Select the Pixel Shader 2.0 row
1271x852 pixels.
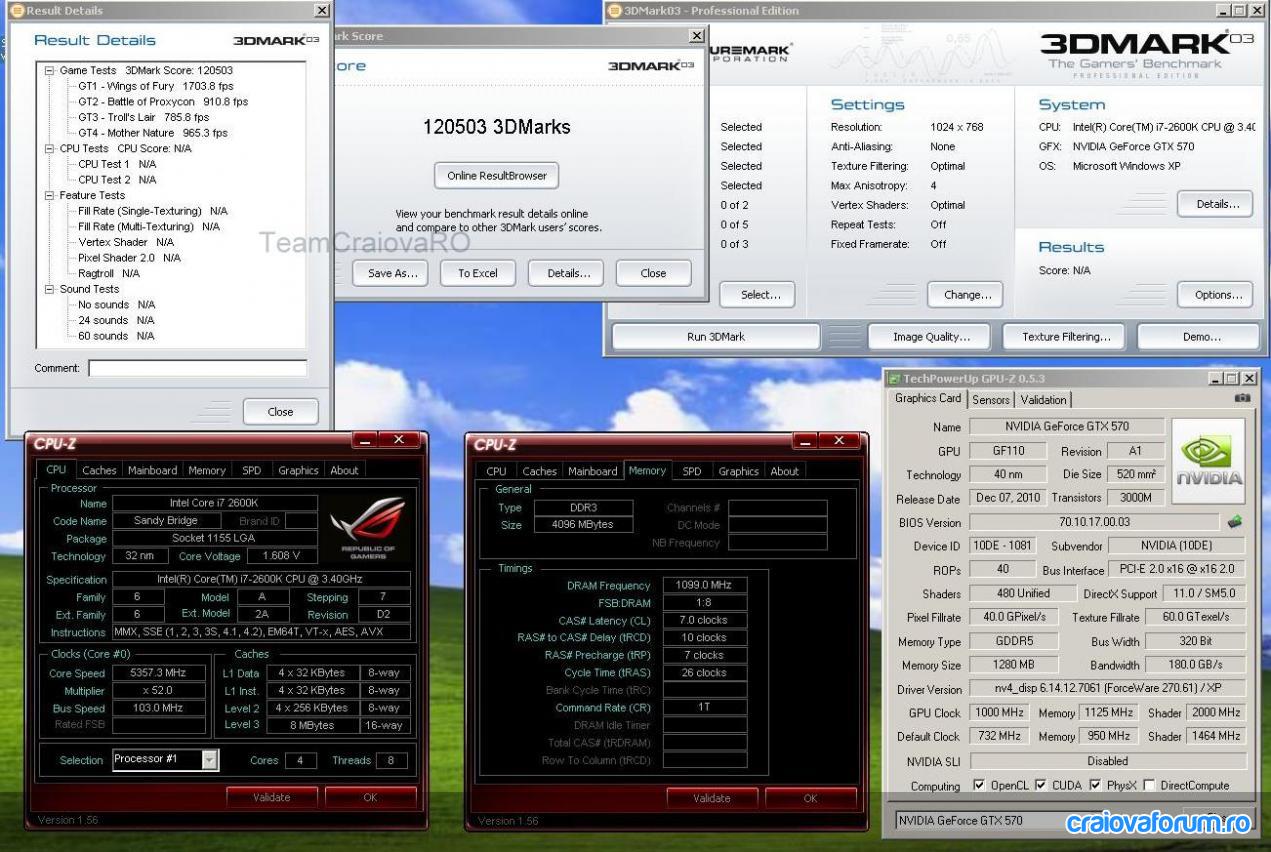coord(130,258)
